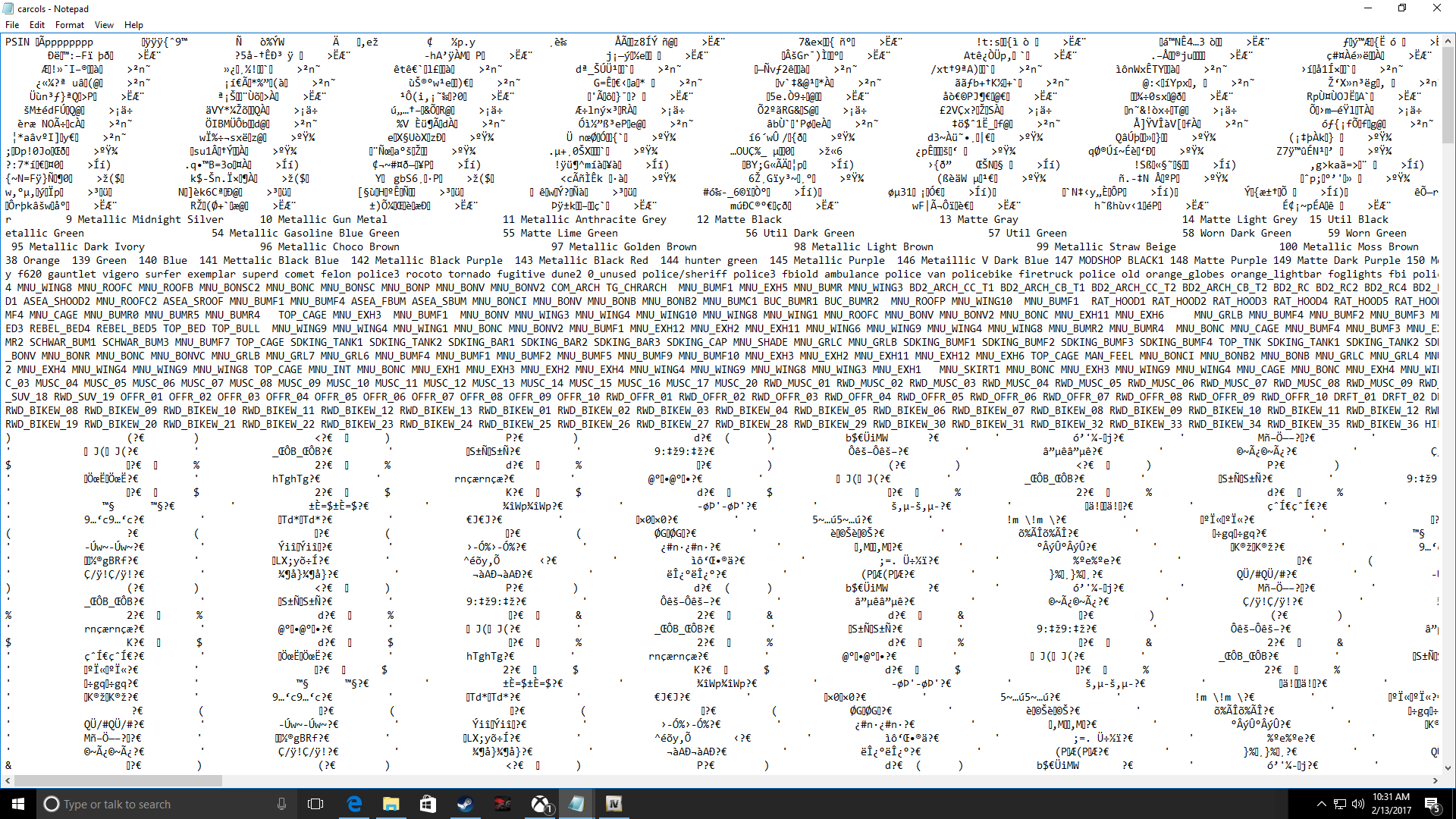This screenshot has height=819, width=1456.
Task: Switch to Steam in taskbar
Action: click(465, 804)
